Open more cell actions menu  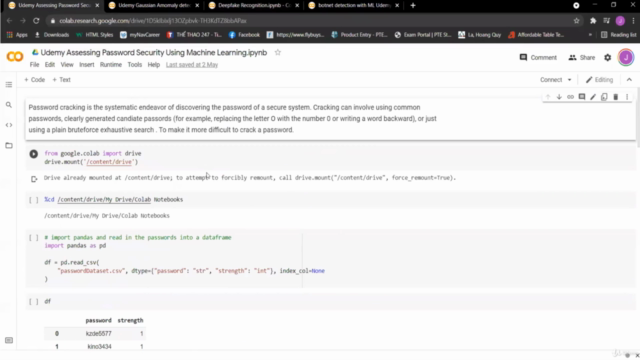pyautogui.click(x=627, y=97)
